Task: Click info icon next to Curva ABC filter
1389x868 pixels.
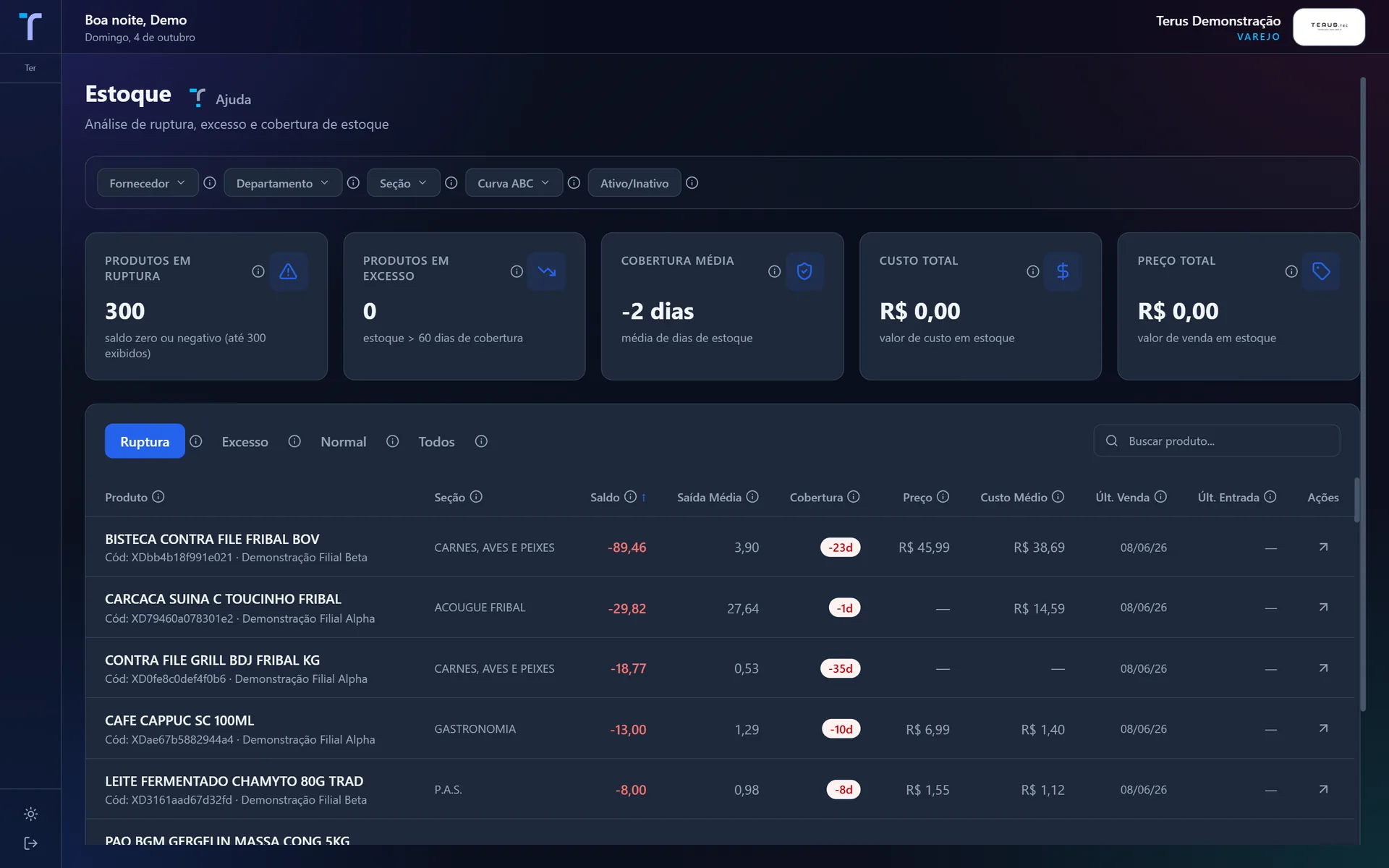Action: (574, 183)
